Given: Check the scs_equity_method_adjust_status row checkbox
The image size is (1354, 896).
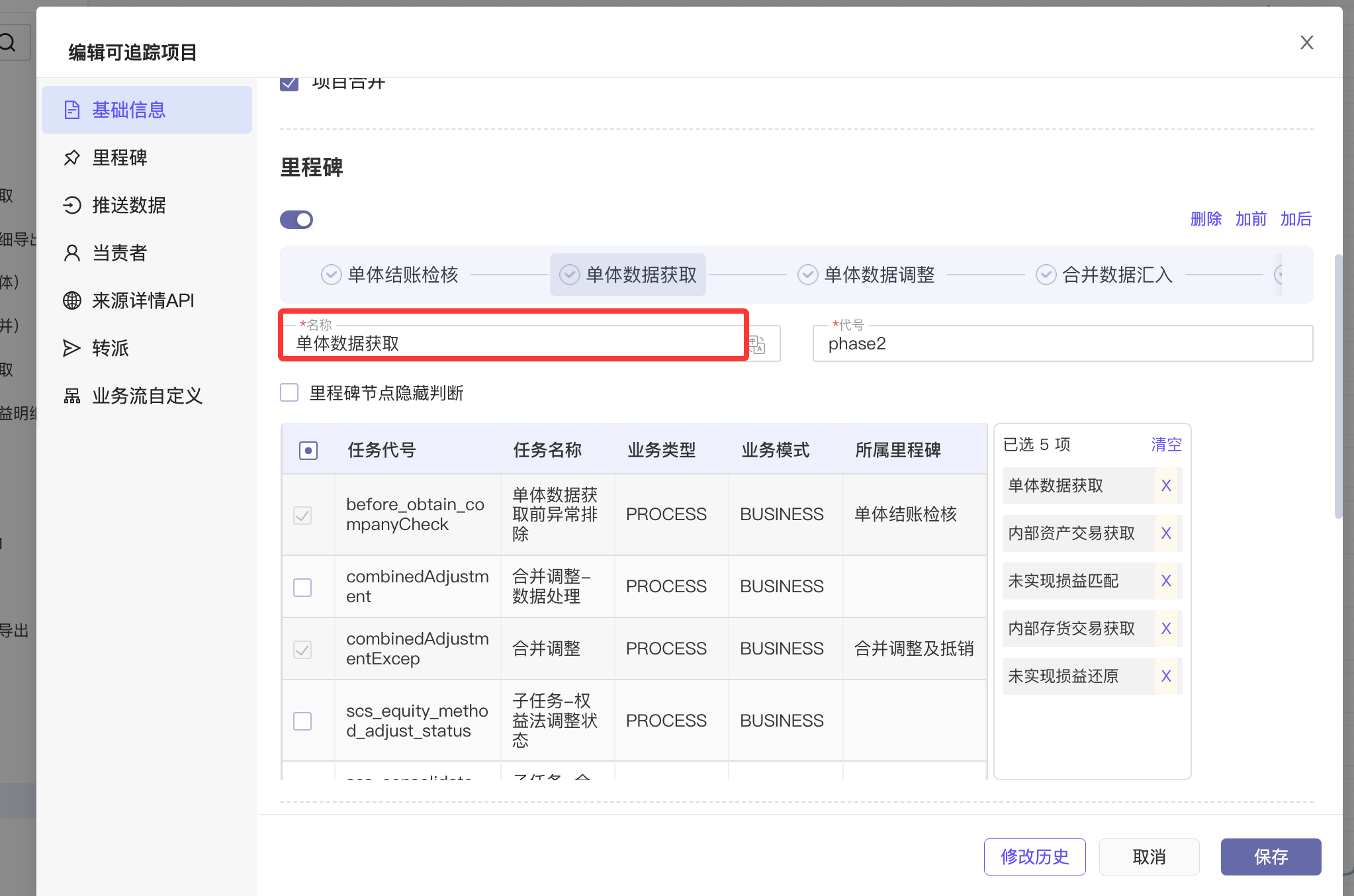Looking at the screenshot, I should coord(302,721).
